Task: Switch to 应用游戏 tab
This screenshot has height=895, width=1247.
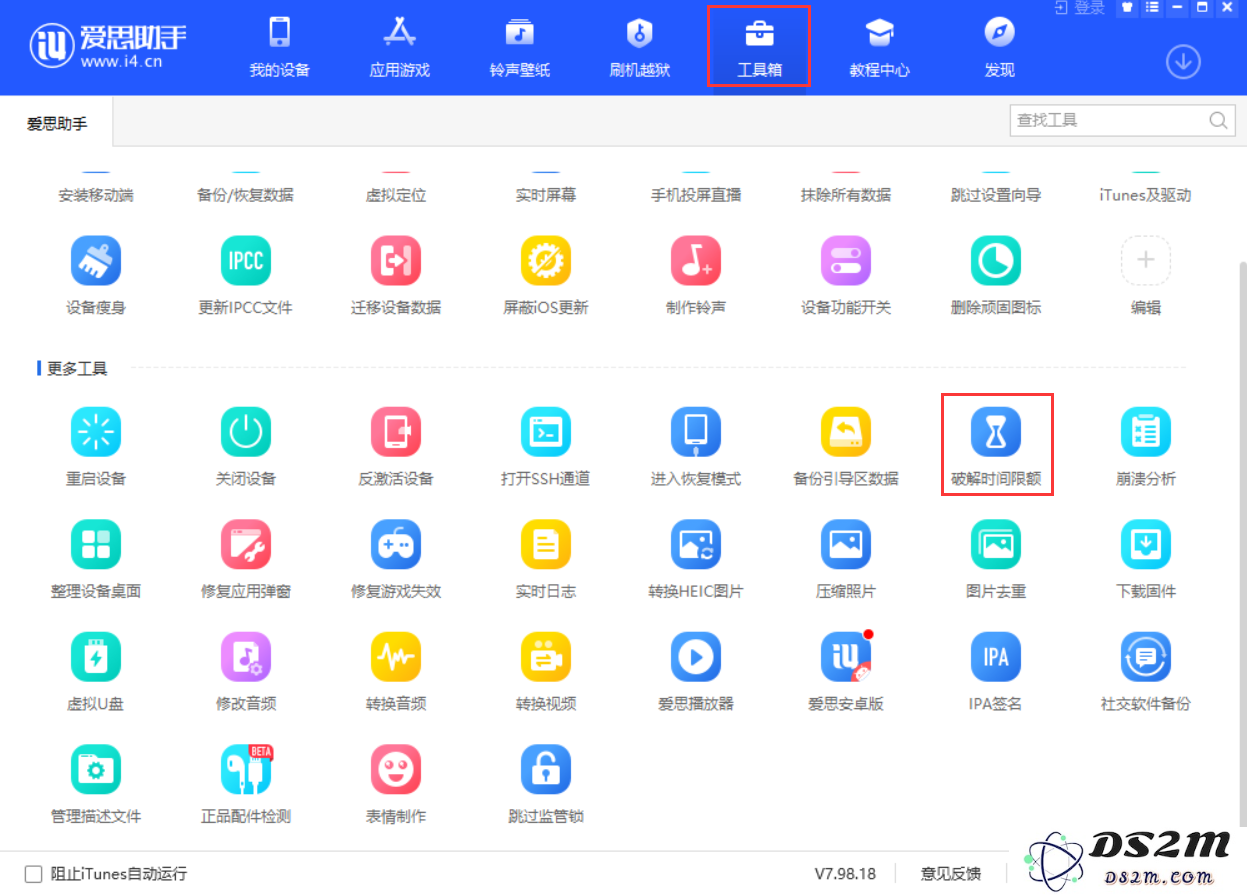Action: coord(400,47)
